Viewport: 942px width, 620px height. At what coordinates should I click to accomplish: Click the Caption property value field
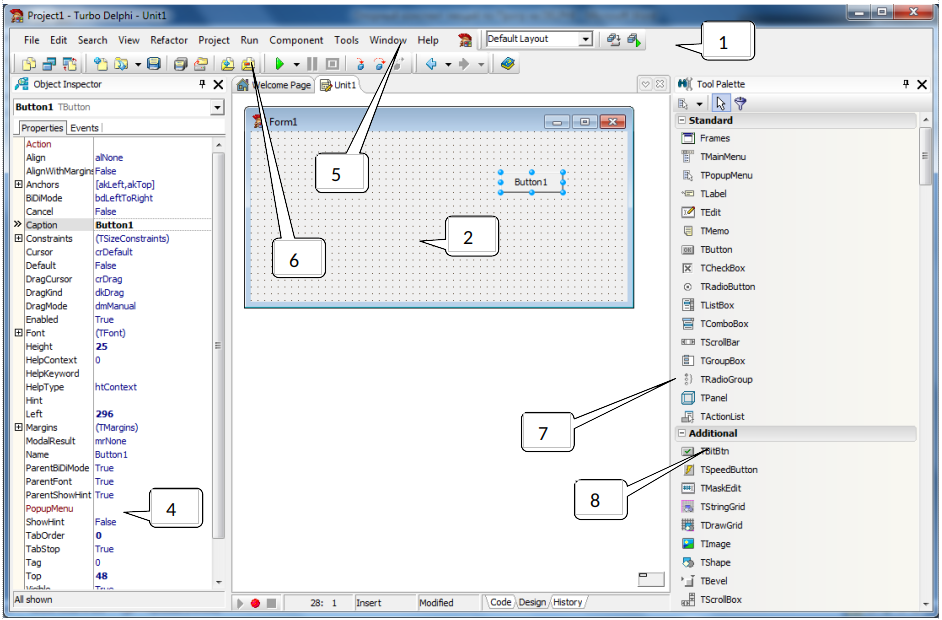click(x=150, y=225)
